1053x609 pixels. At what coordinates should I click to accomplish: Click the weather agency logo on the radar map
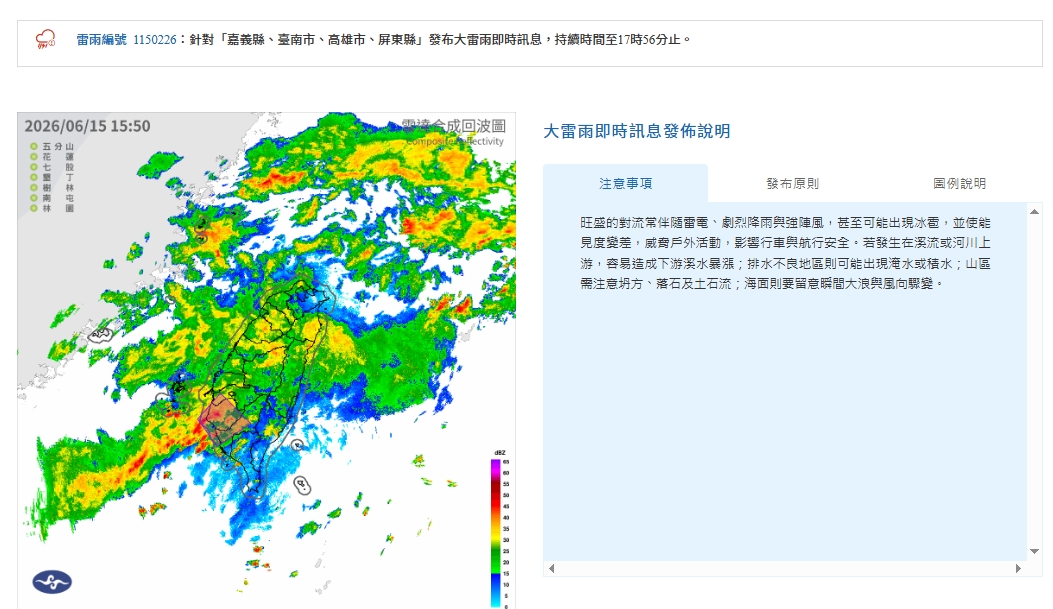tap(52, 581)
